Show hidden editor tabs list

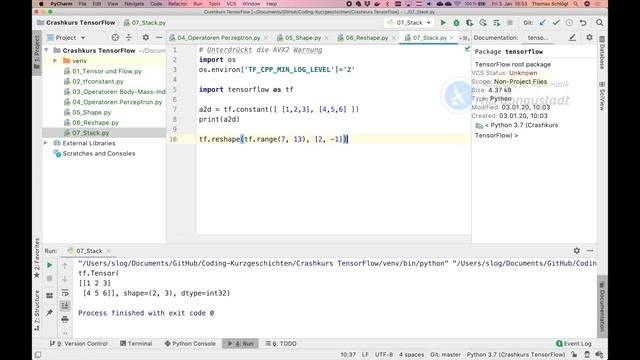click(x=464, y=38)
